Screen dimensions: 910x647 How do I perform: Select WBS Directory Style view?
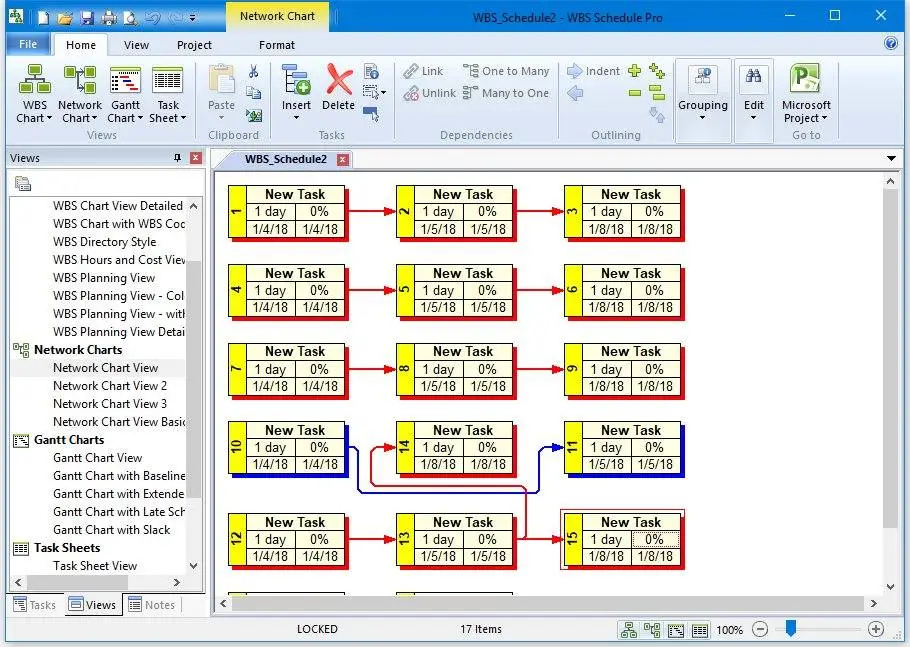[104, 241]
